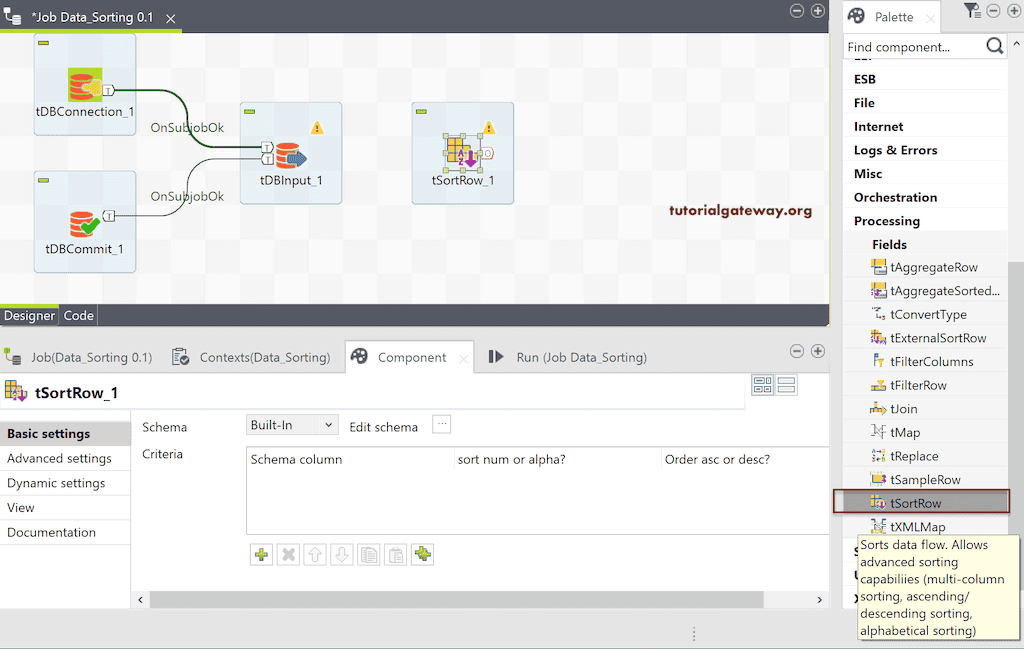Open the Documentation section

65,533
